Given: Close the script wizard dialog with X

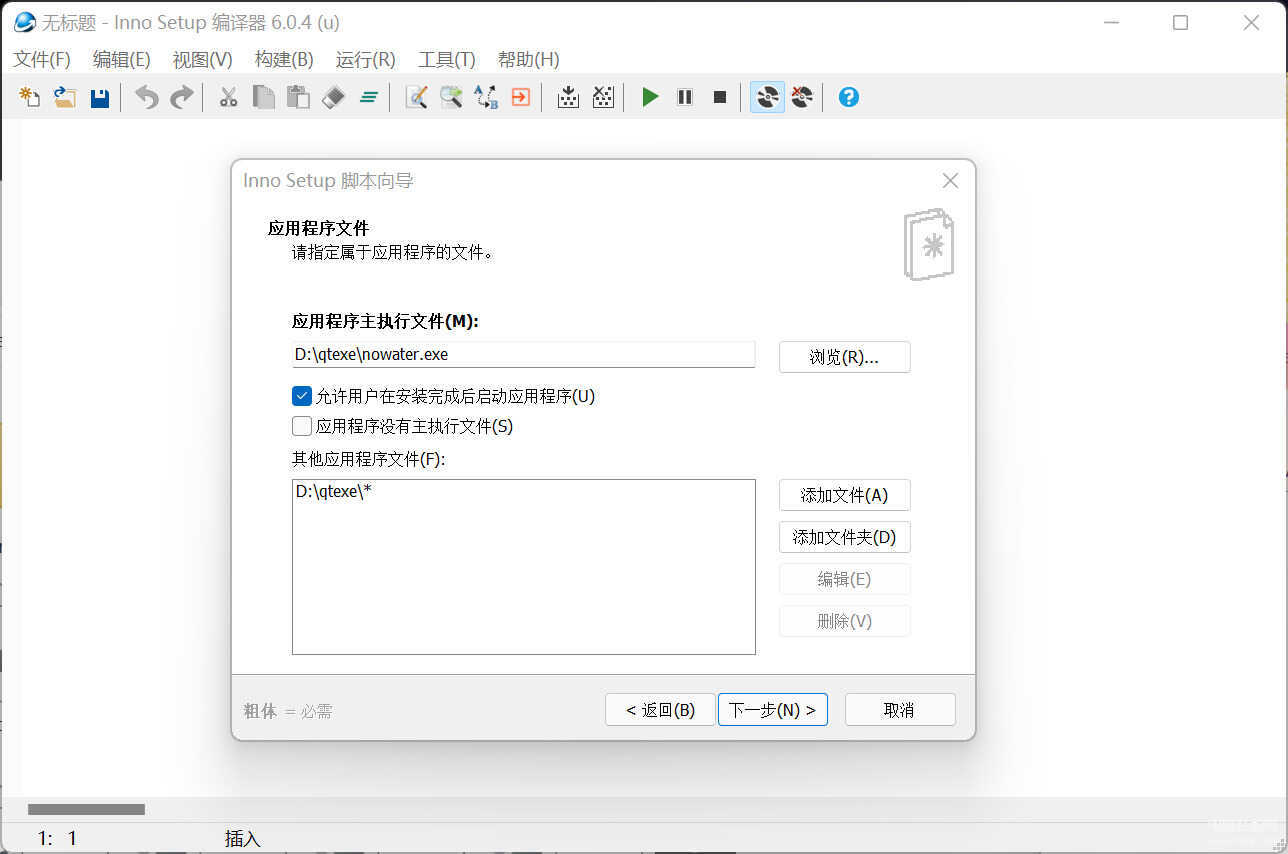Looking at the screenshot, I should [950, 181].
